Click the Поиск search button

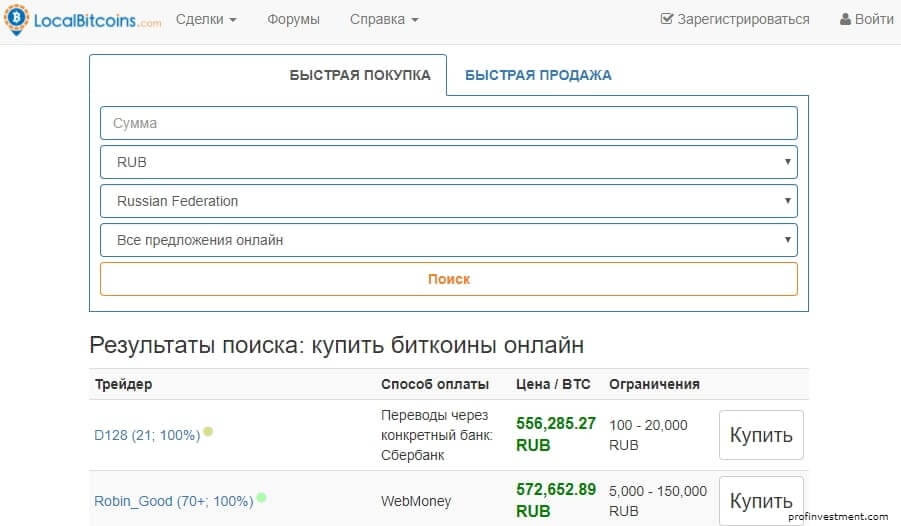(x=449, y=279)
